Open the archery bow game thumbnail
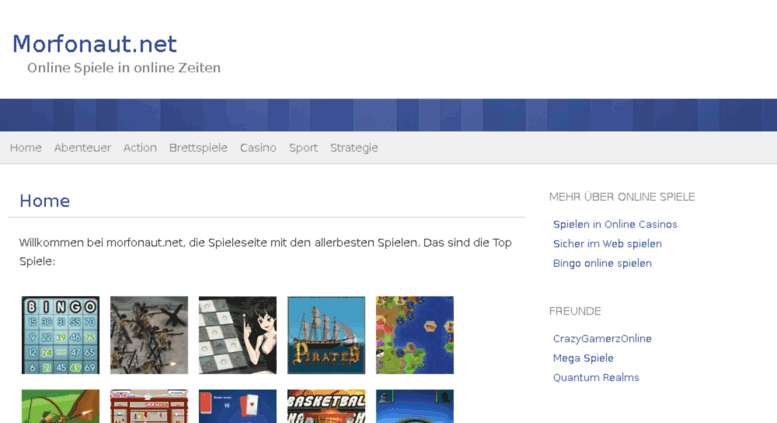This screenshot has width=777, height=423. coord(60,406)
